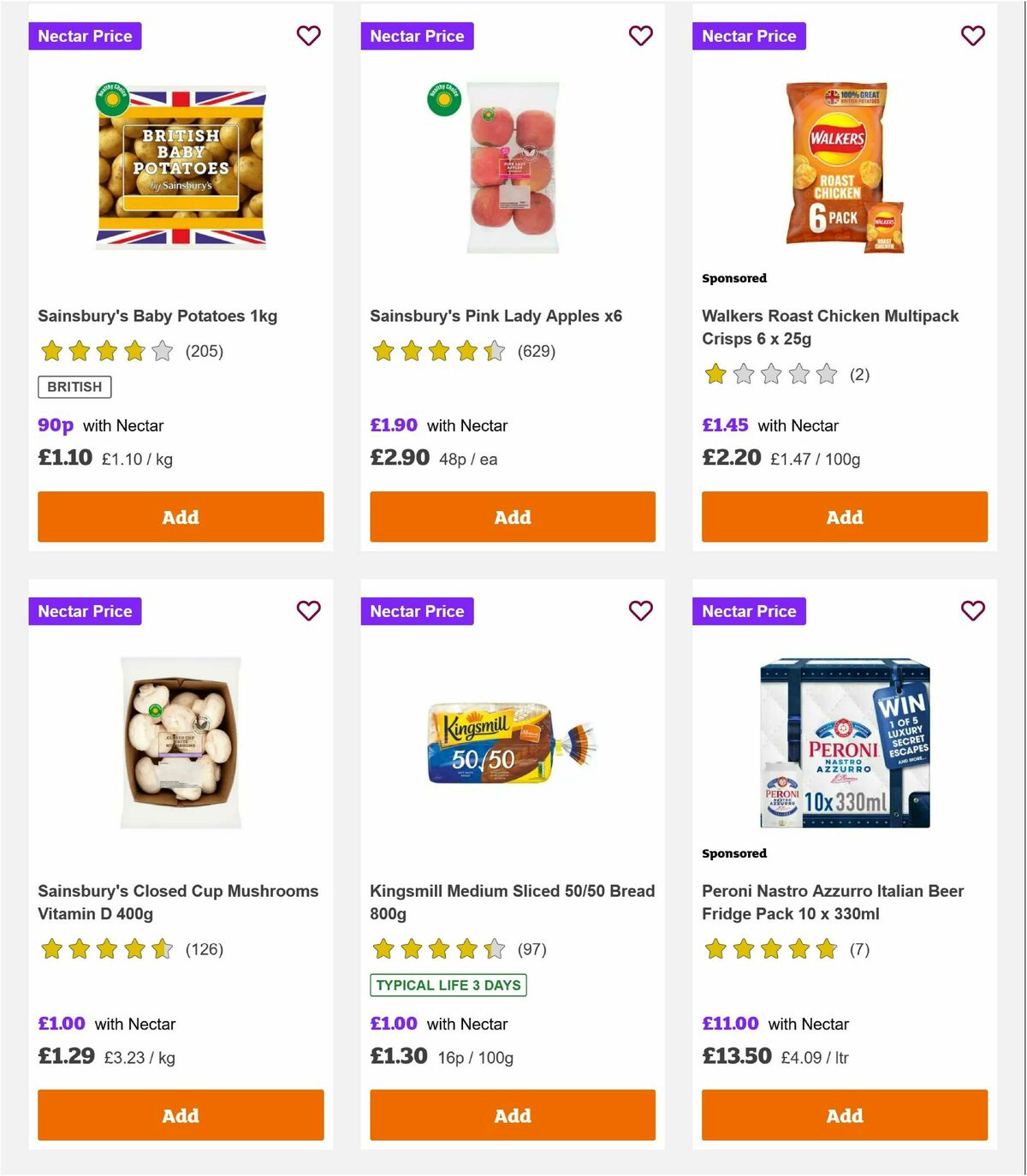Add Sainsbury's Baby Potatoes to basket

(180, 517)
